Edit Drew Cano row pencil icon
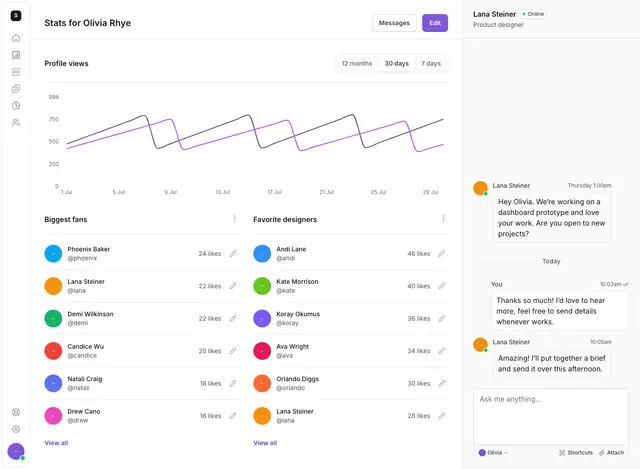 coord(233,416)
